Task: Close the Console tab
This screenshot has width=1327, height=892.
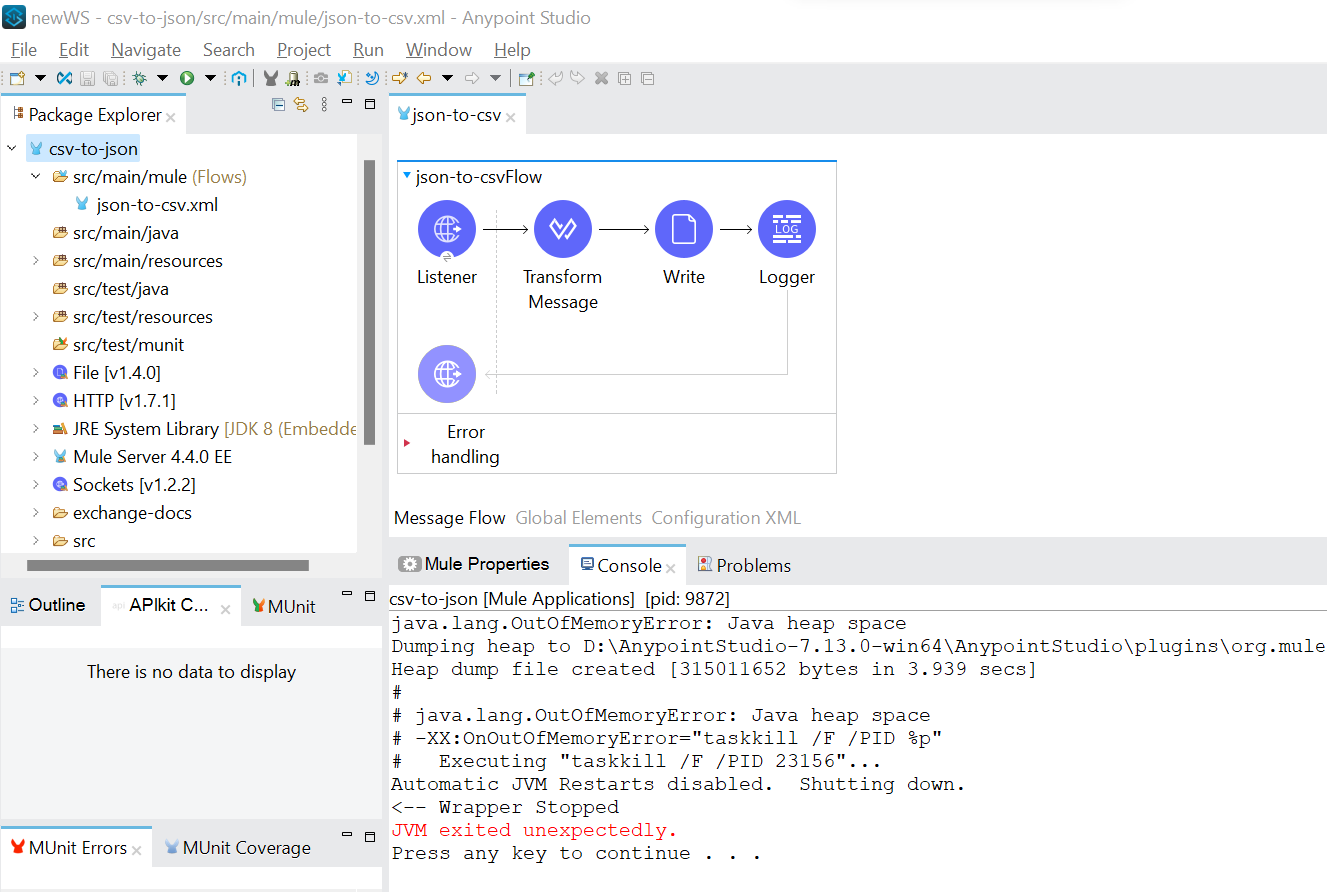Action: 671,568
